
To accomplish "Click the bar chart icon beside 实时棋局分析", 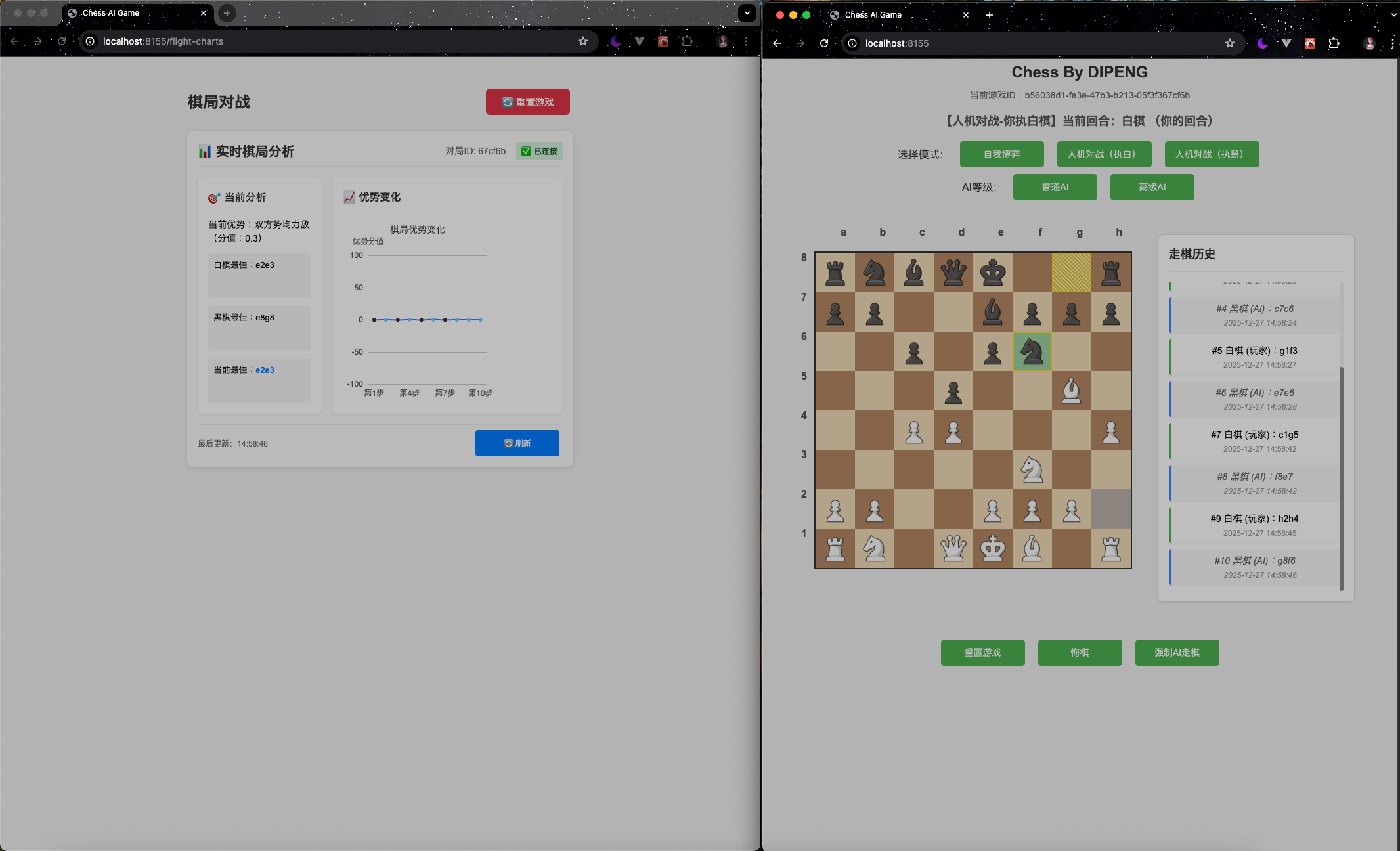I will tap(204, 151).
